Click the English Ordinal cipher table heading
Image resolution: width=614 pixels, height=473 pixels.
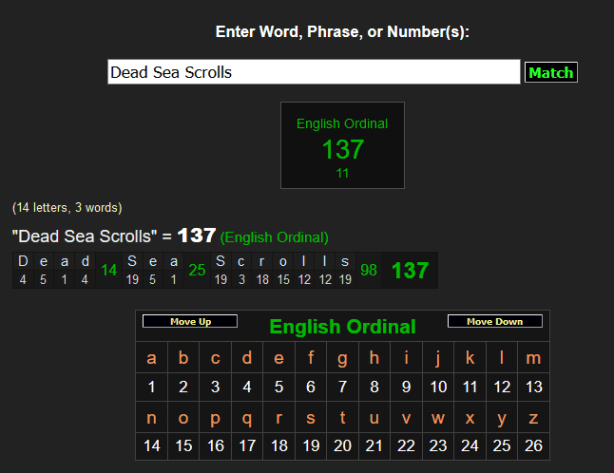pyautogui.click(x=342, y=327)
